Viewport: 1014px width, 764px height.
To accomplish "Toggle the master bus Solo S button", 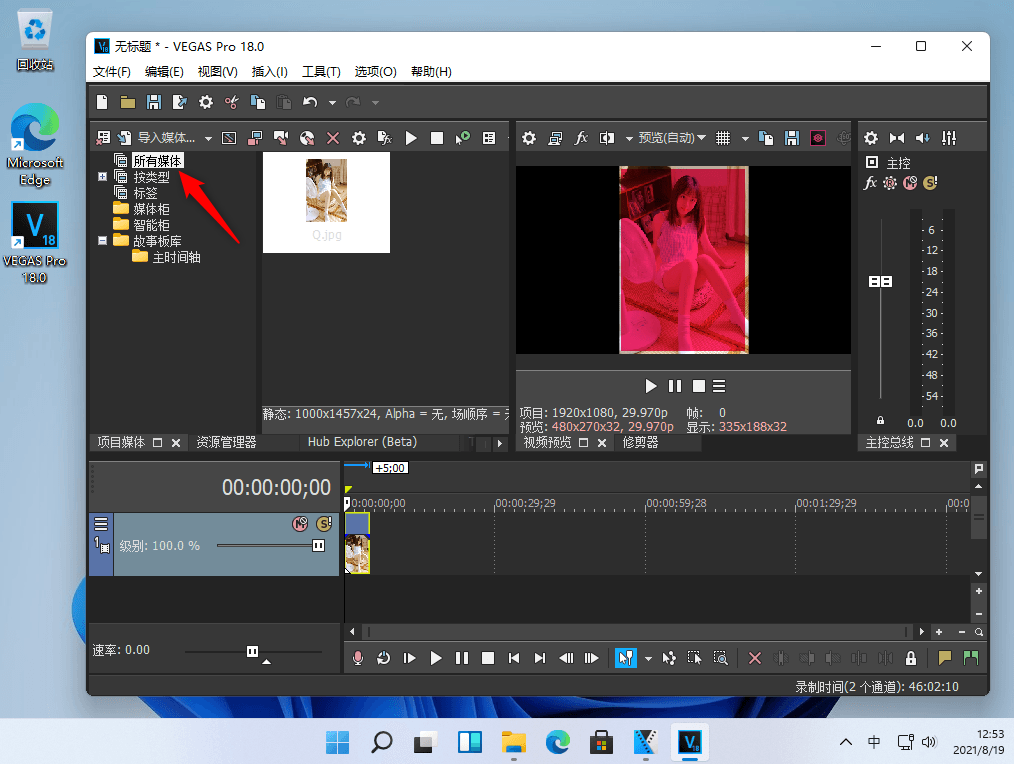I will 930,183.
